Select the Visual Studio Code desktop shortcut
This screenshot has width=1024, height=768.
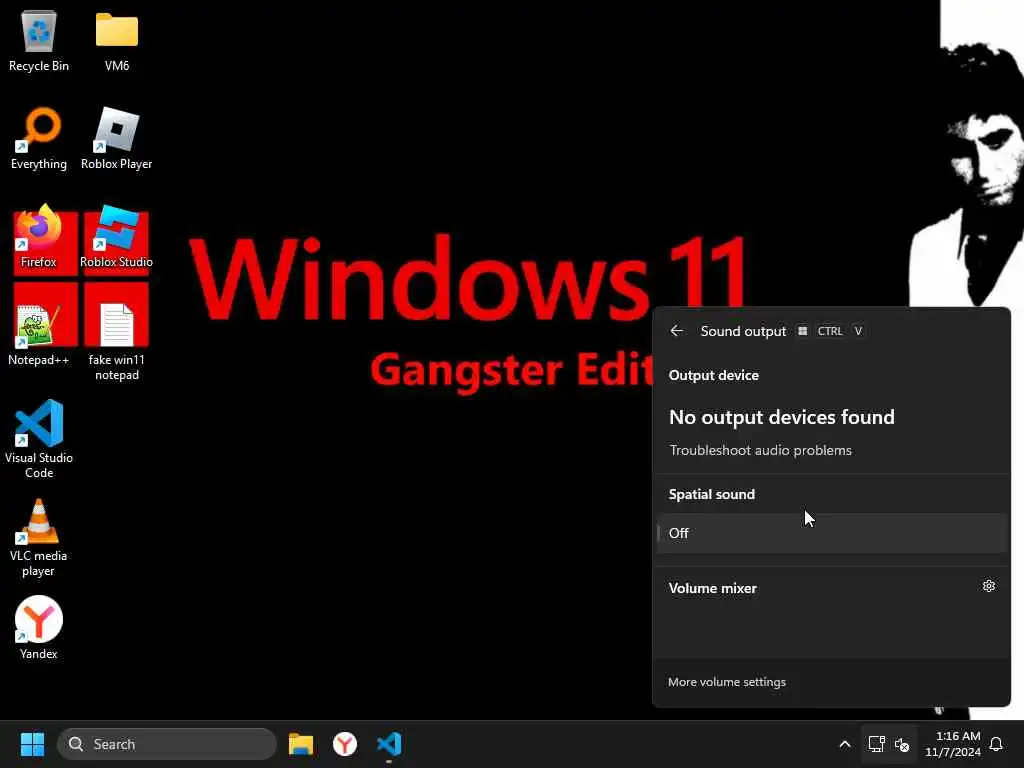39,439
